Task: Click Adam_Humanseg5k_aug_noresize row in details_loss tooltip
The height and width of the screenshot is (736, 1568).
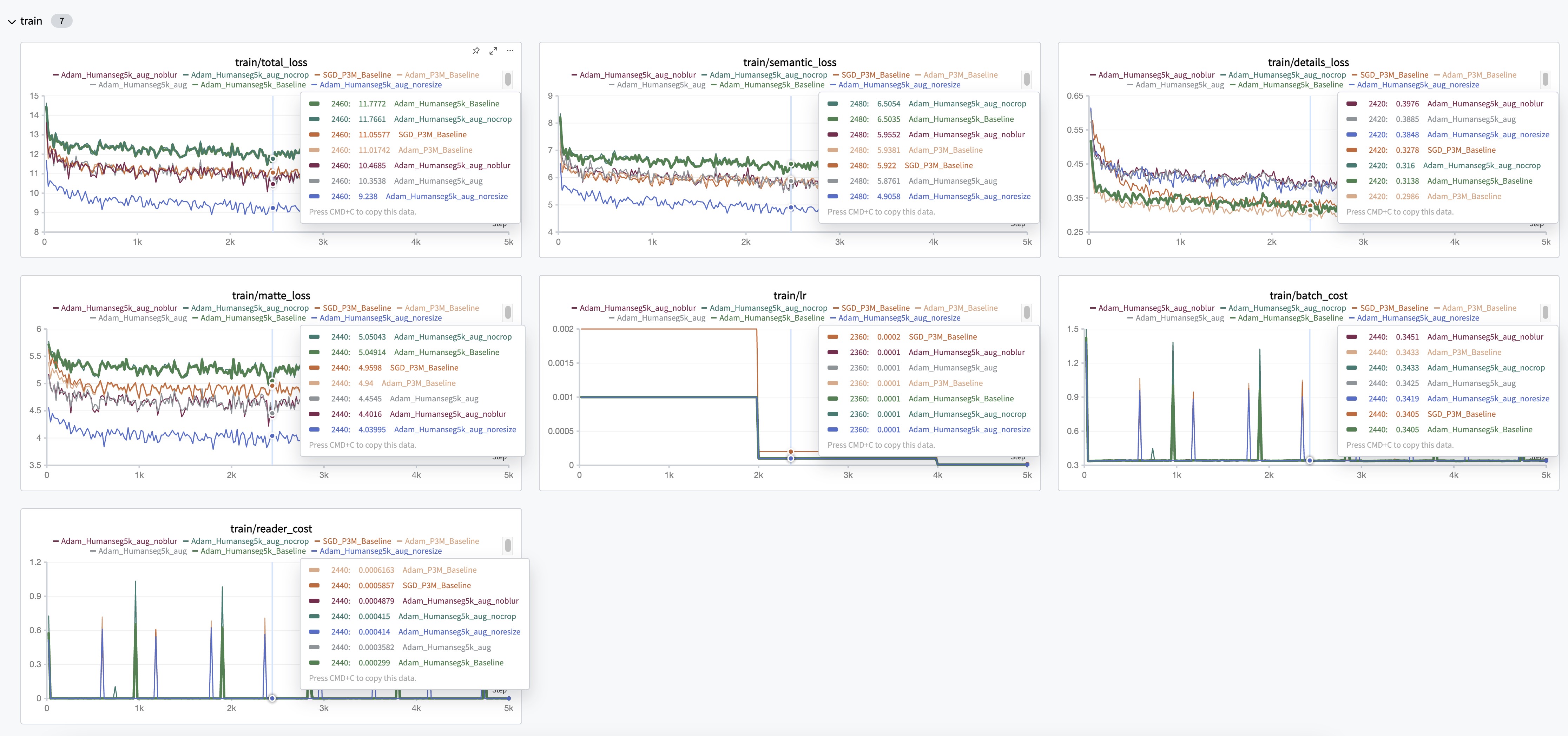Action: pyautogui.click(x=1448, y=134)
